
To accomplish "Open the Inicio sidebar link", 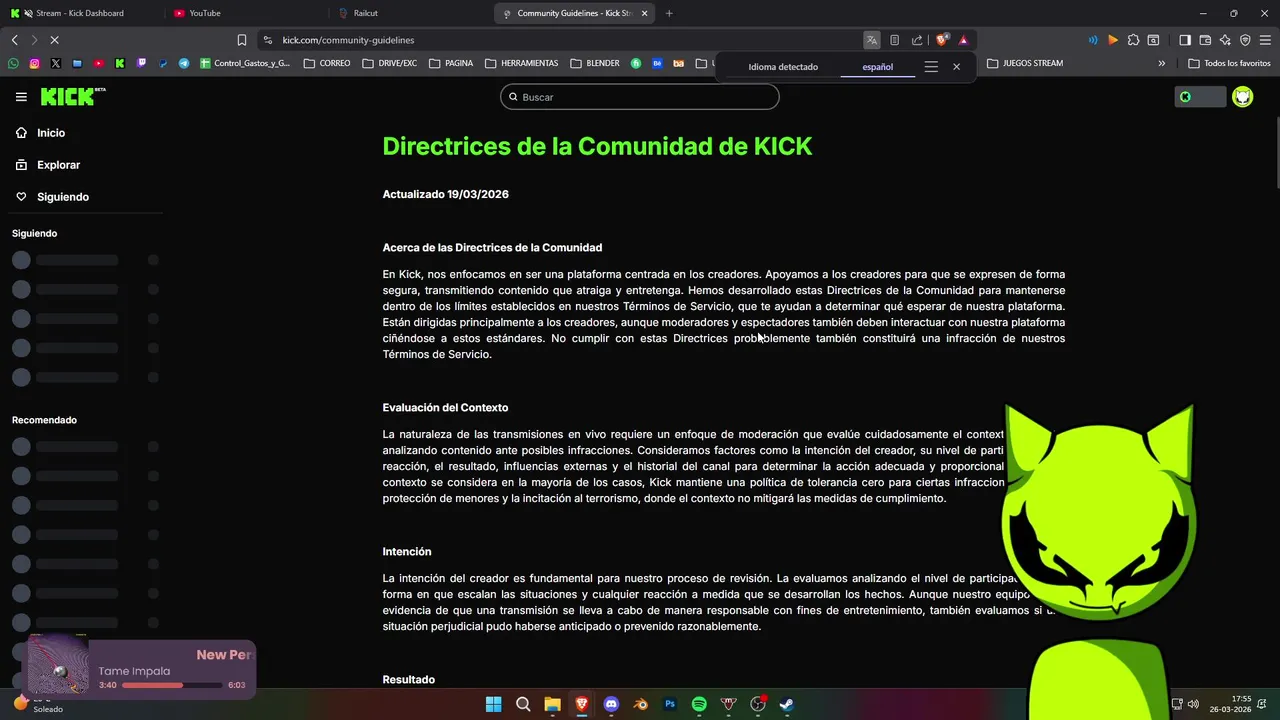I will (40, 133).
